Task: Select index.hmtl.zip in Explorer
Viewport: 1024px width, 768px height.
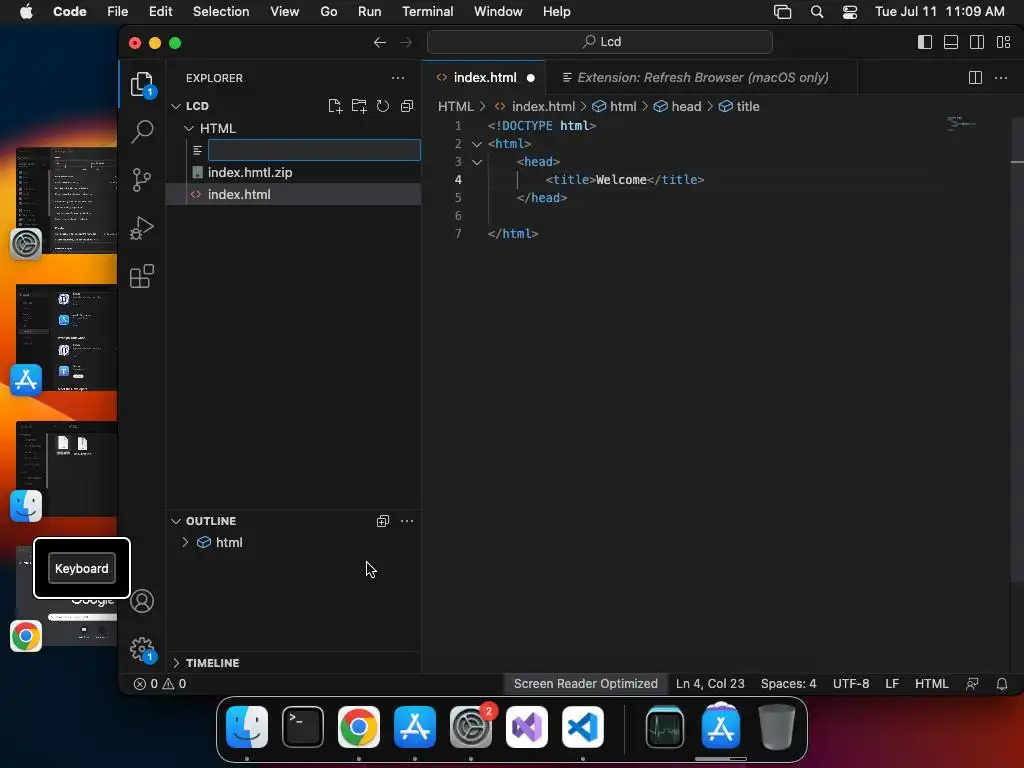Action: [293, 172]
